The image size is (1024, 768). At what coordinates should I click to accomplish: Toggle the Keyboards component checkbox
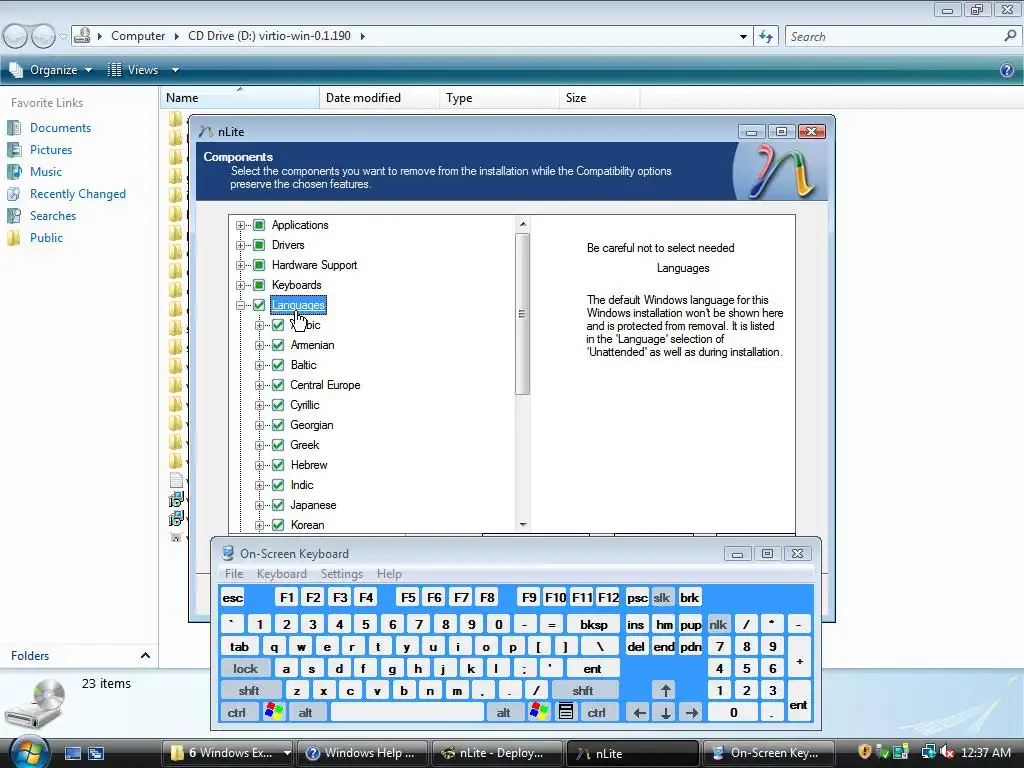click(x=259, y=285)
